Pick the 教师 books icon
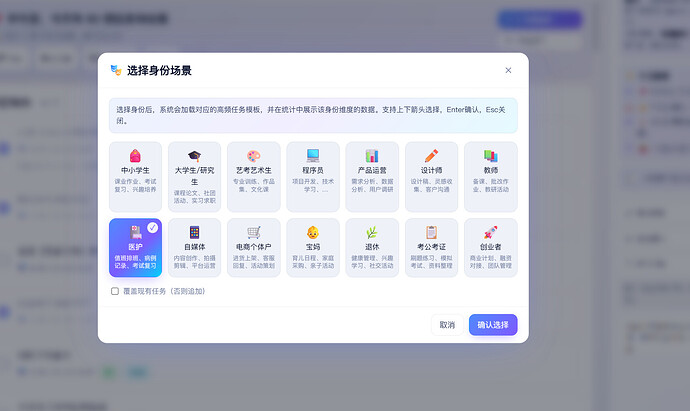 pos(491,156)
